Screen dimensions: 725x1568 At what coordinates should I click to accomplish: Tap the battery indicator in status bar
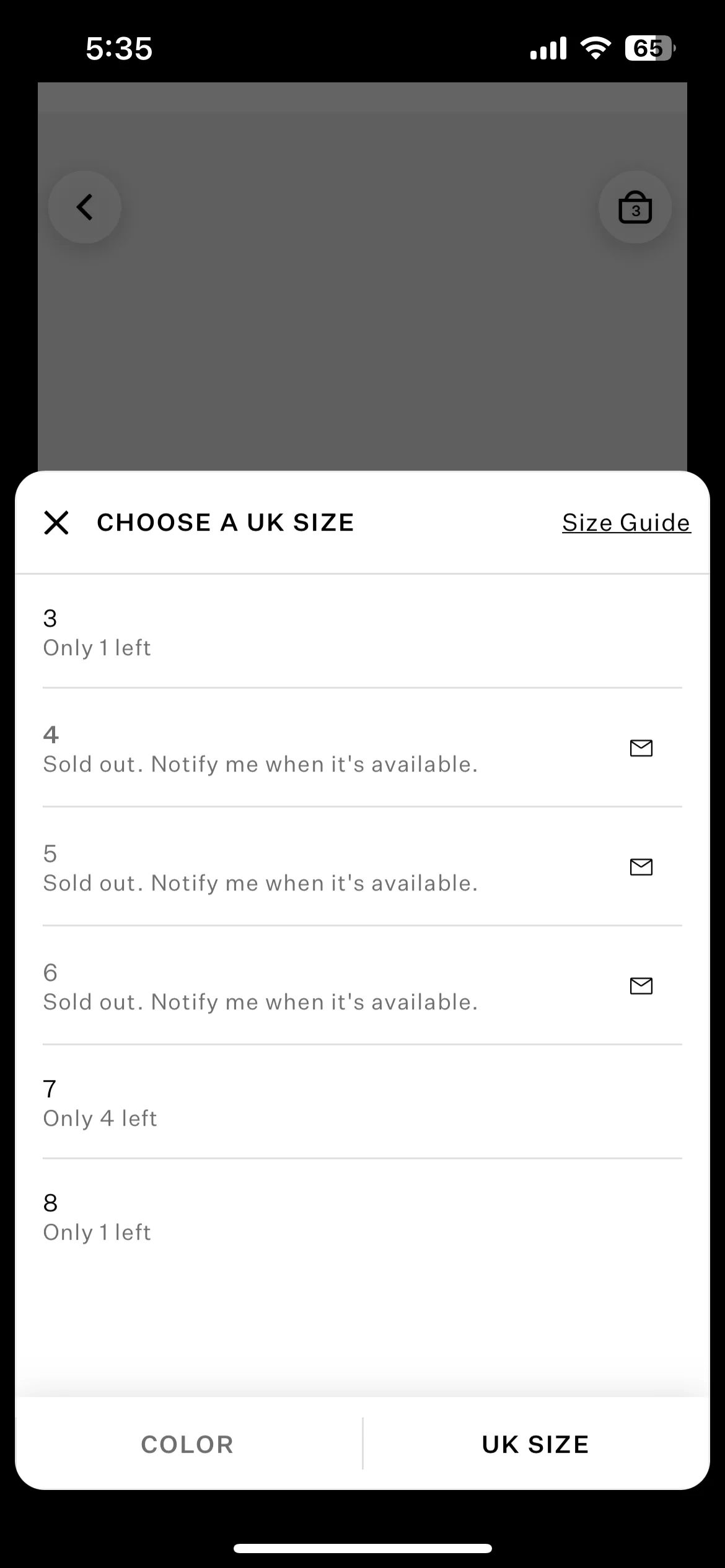click(x=649, y=48)
